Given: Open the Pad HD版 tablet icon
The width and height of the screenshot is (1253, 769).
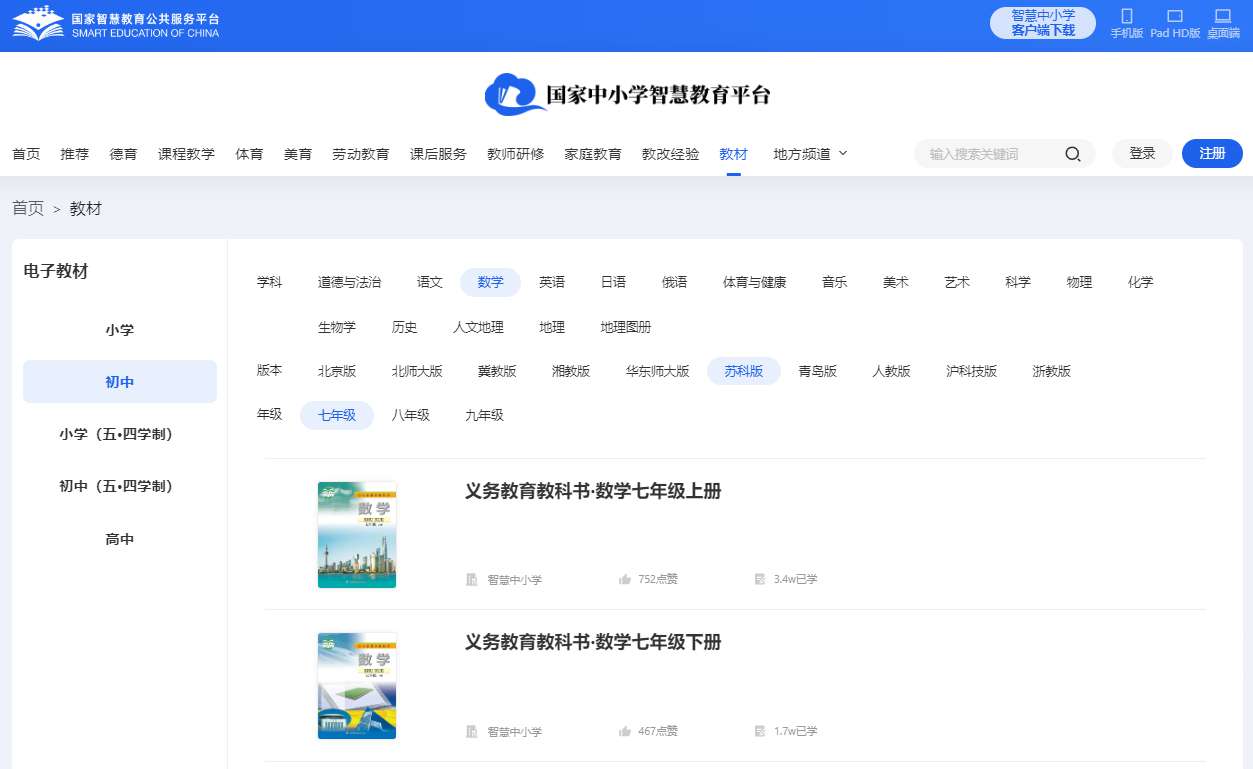Looking at the screenshot, I should [x=1175, y=16].
